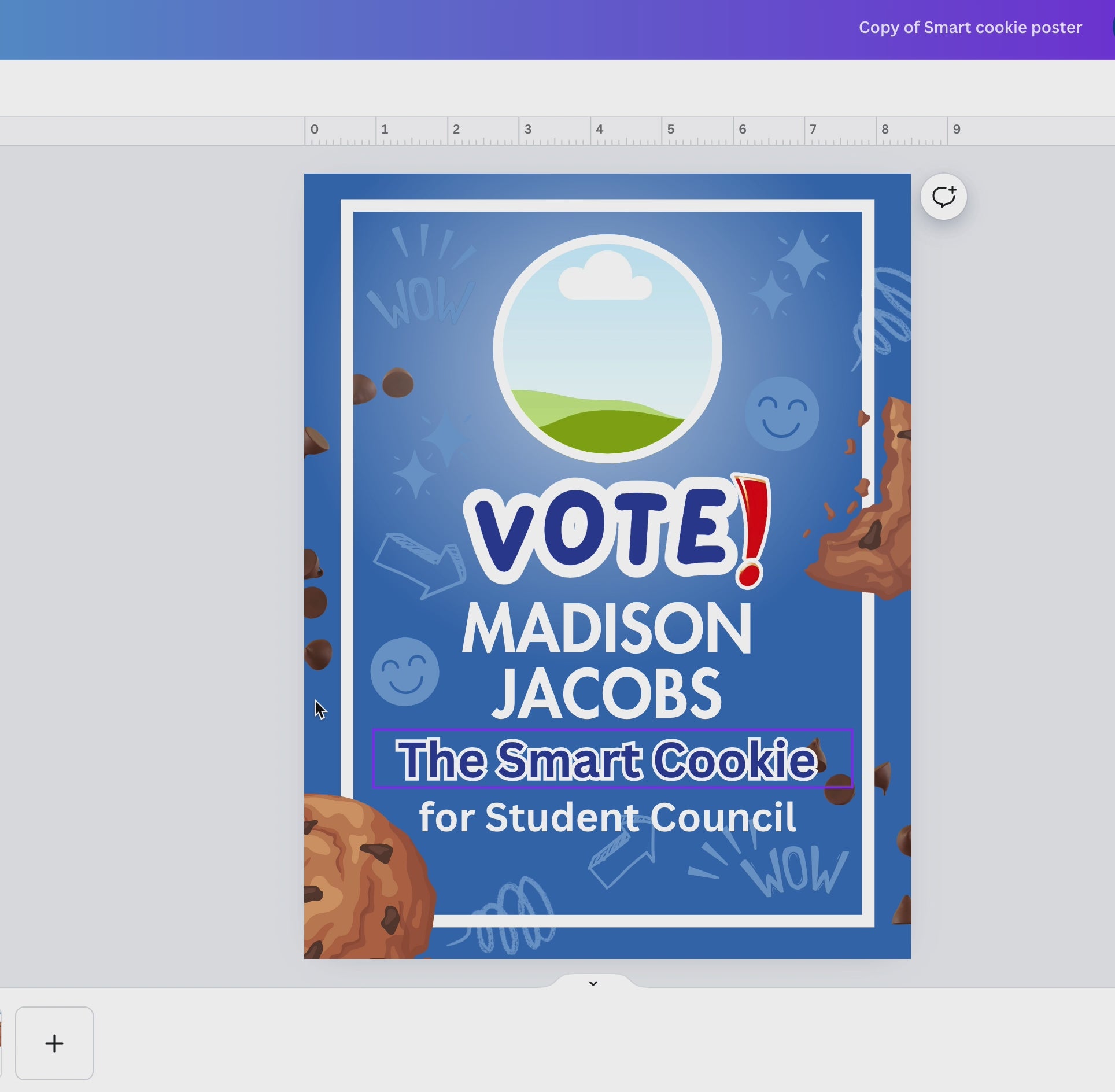Image resolution: width=1115 pixels, height=1092 pixels.
Task: Add a new page with plus button
Action: pyautogui.click(x=54, y=1043)
